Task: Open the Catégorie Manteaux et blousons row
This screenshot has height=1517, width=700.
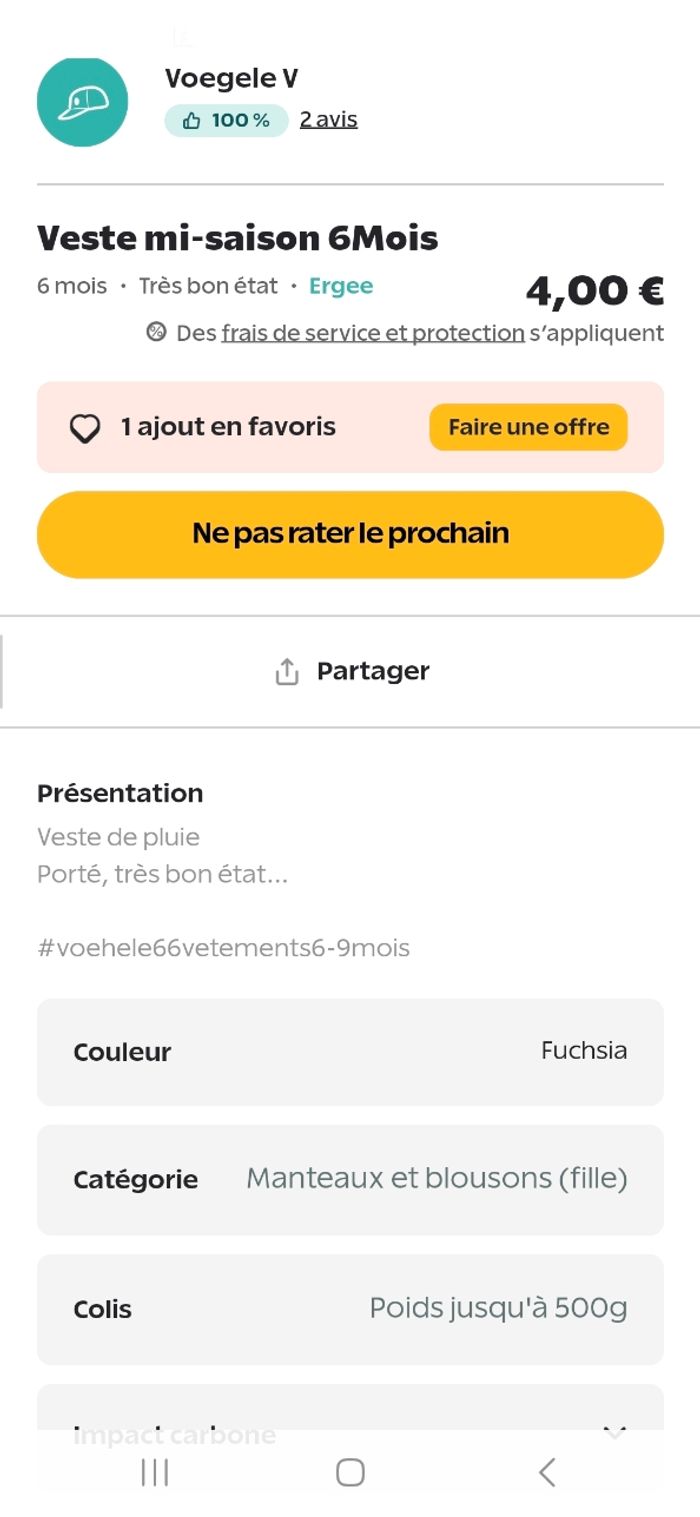Action: (x=350, y=1180)
